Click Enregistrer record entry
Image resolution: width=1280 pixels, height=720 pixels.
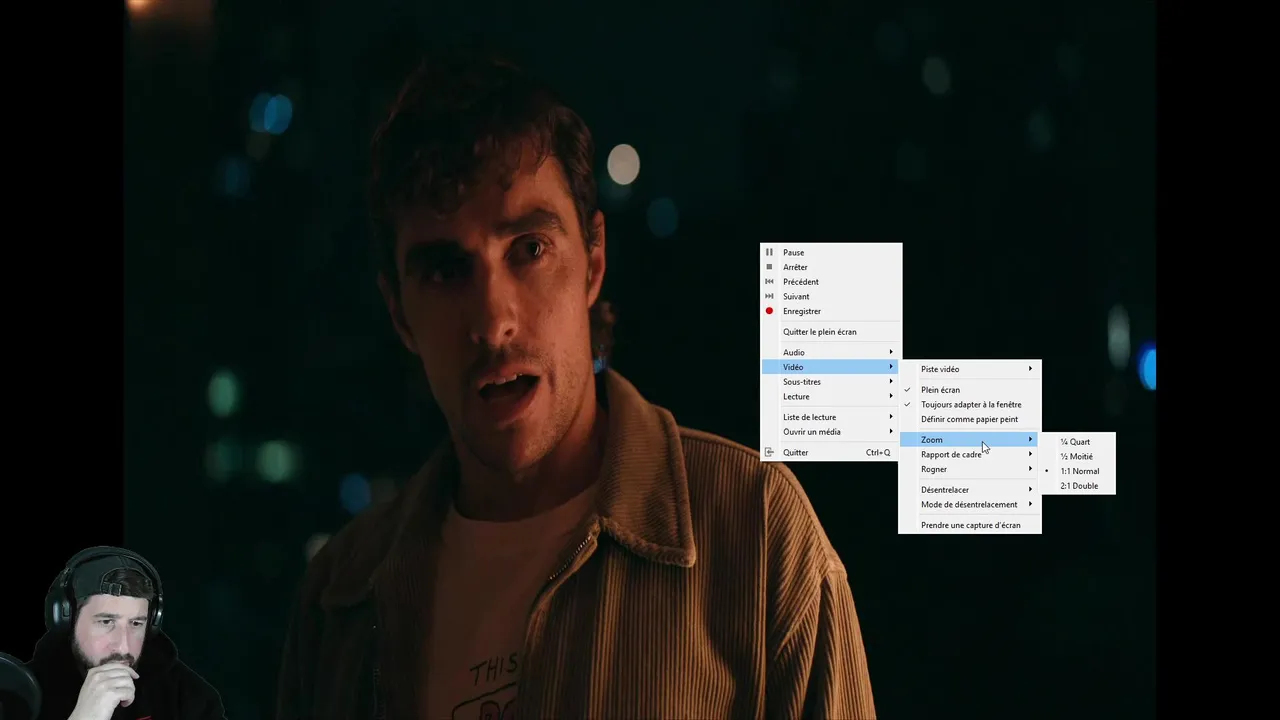point(830,311)
